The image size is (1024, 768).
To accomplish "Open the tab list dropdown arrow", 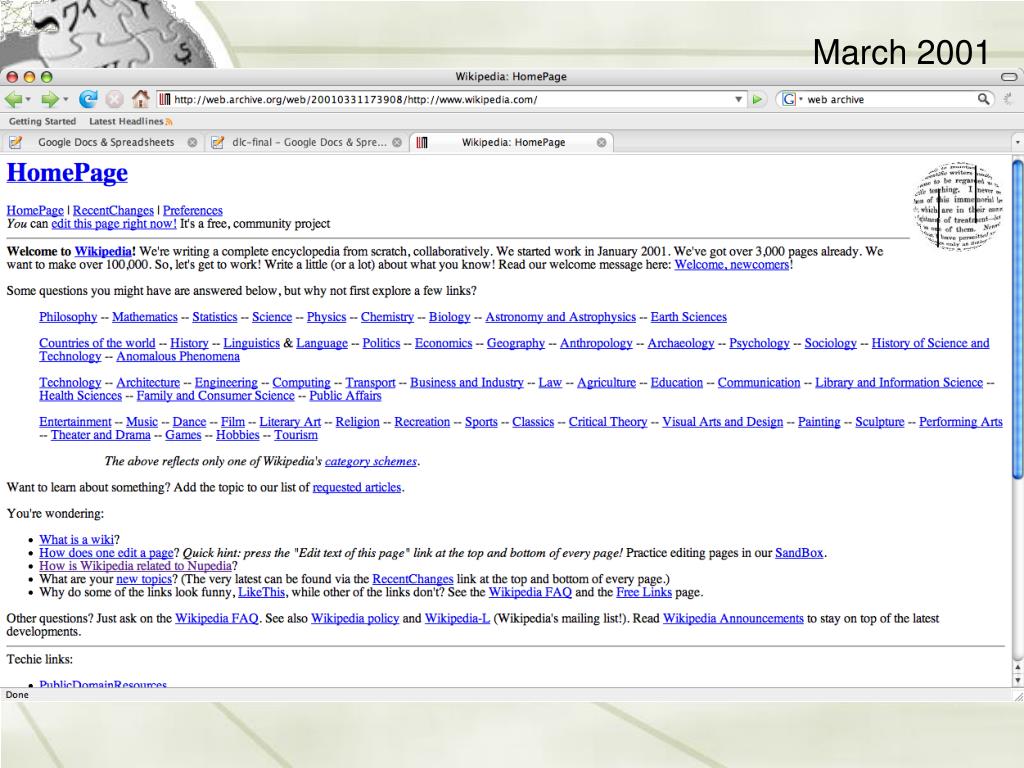I will 1017,142.
